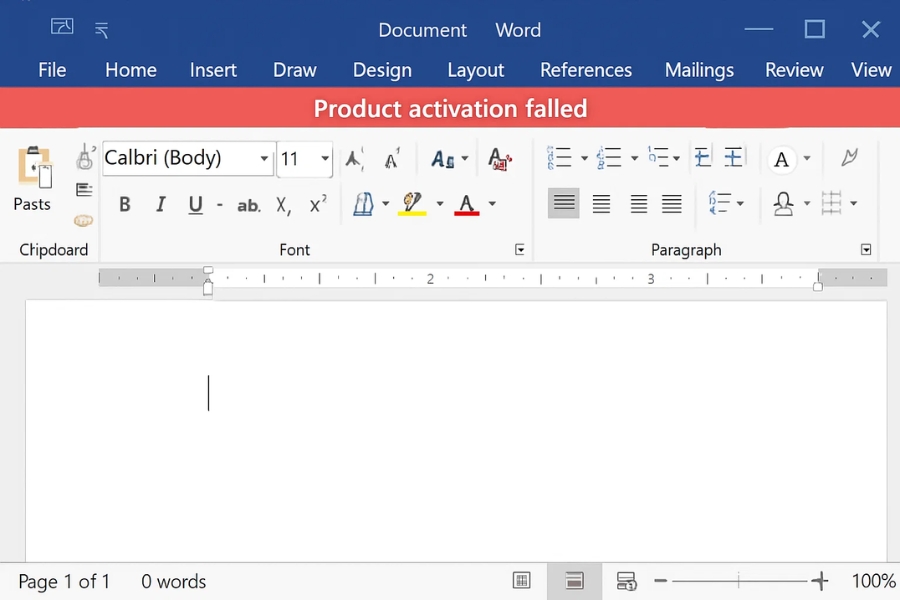Increase paragraph indent

734,157
